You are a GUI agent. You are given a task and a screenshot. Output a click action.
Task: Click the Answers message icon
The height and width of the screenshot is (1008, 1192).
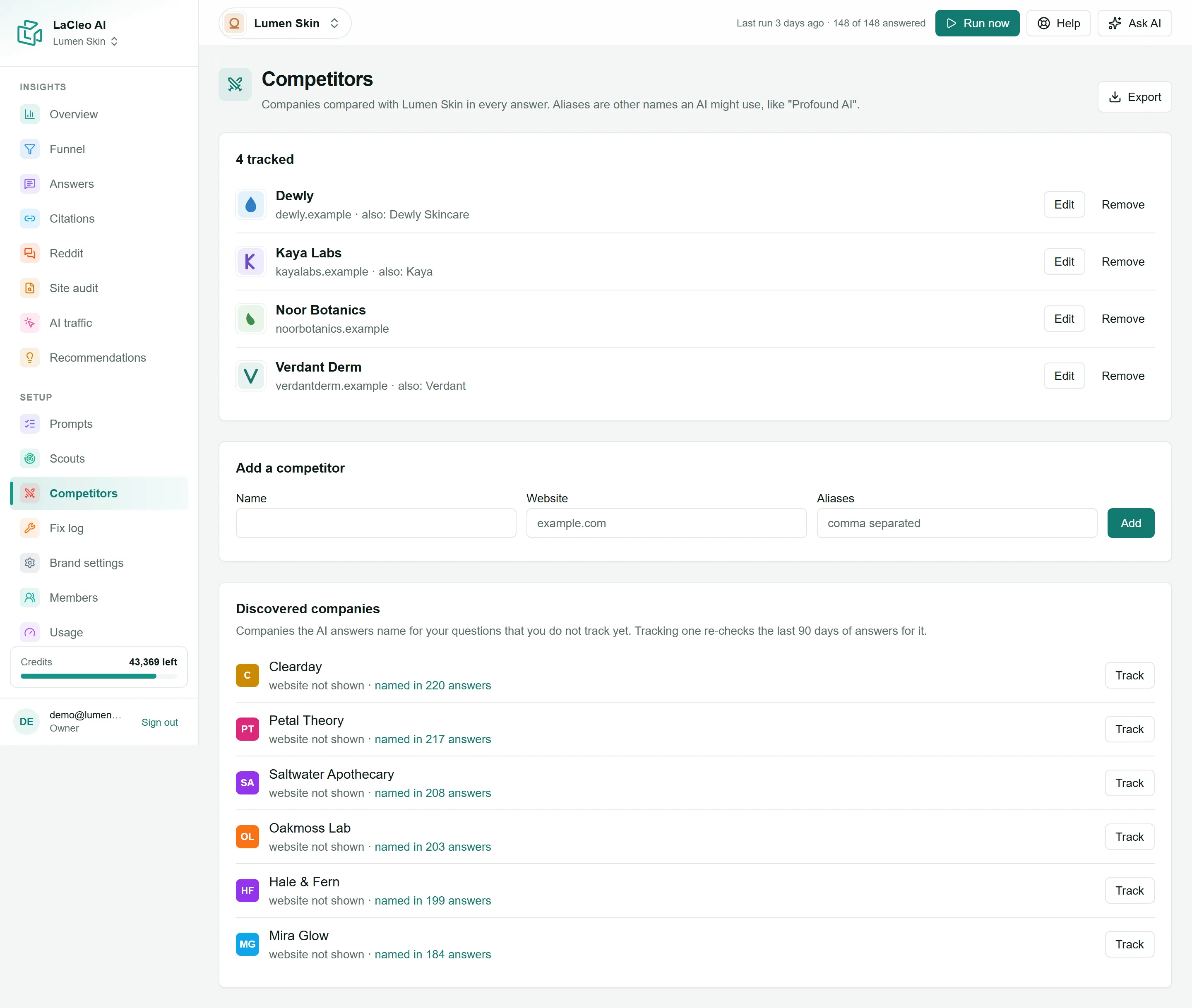[30, 184]
